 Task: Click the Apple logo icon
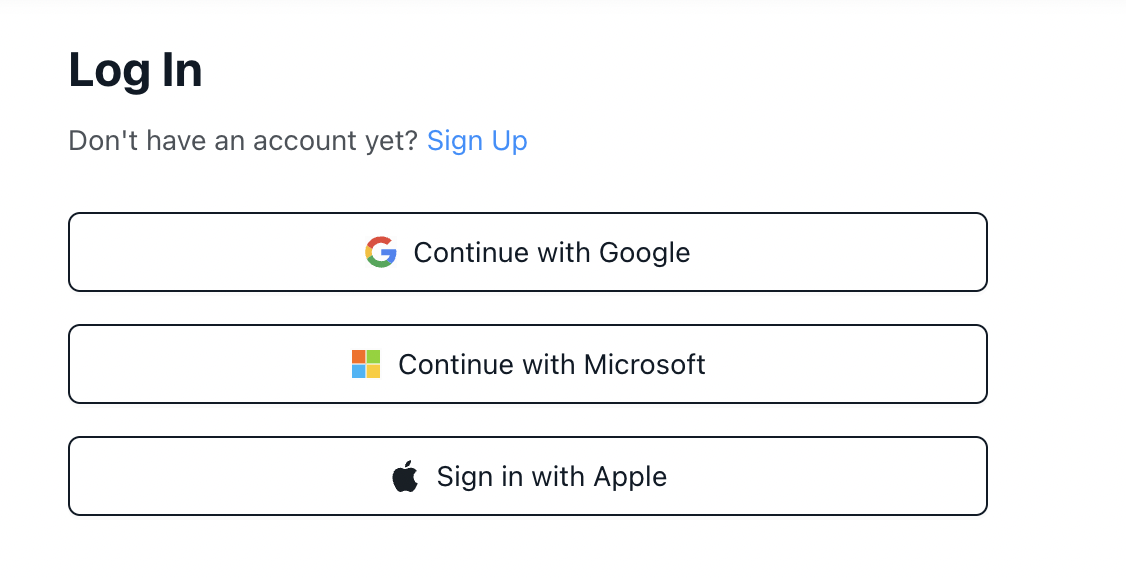[405, 476]
